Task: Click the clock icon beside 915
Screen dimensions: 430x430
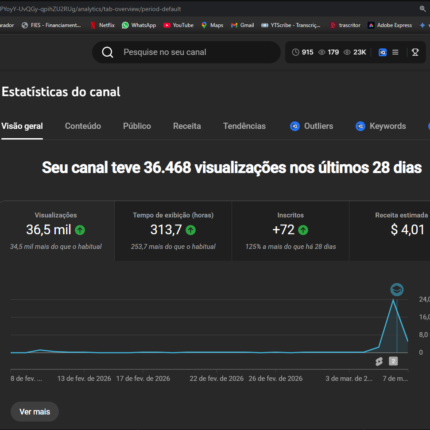Action: point(295,52)
